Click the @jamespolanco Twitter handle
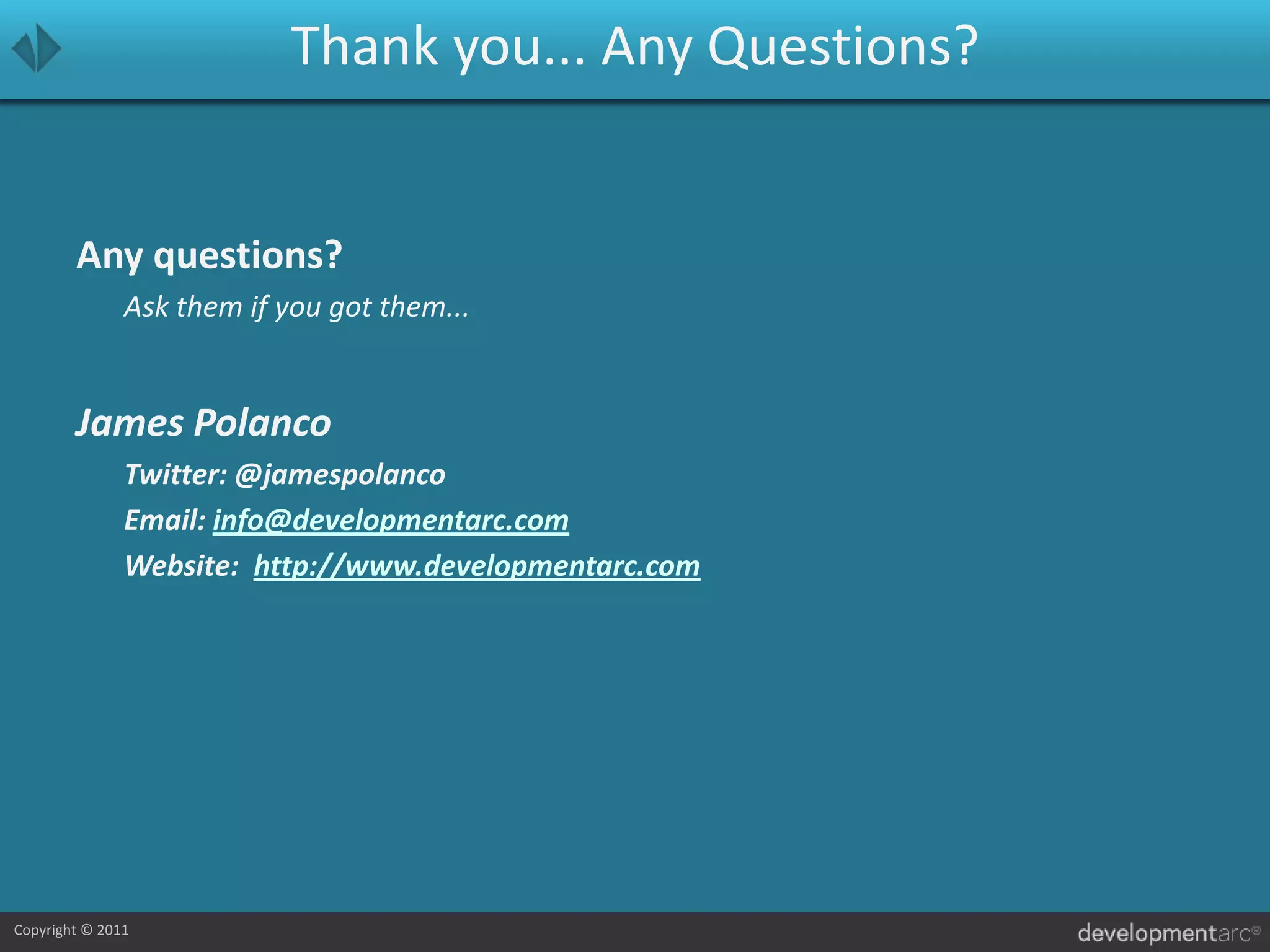This screenshot has width=1270, height=952. coord(340,475)
